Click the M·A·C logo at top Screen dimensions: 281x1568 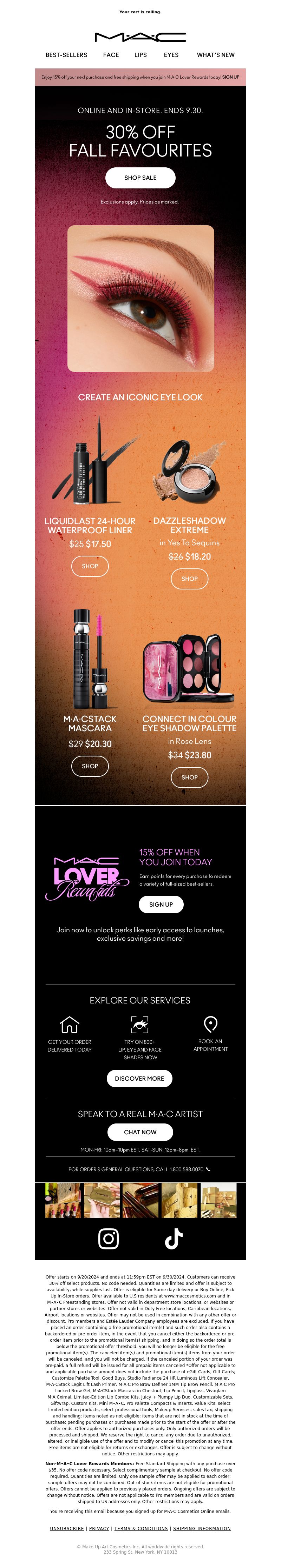click(140, 36)
